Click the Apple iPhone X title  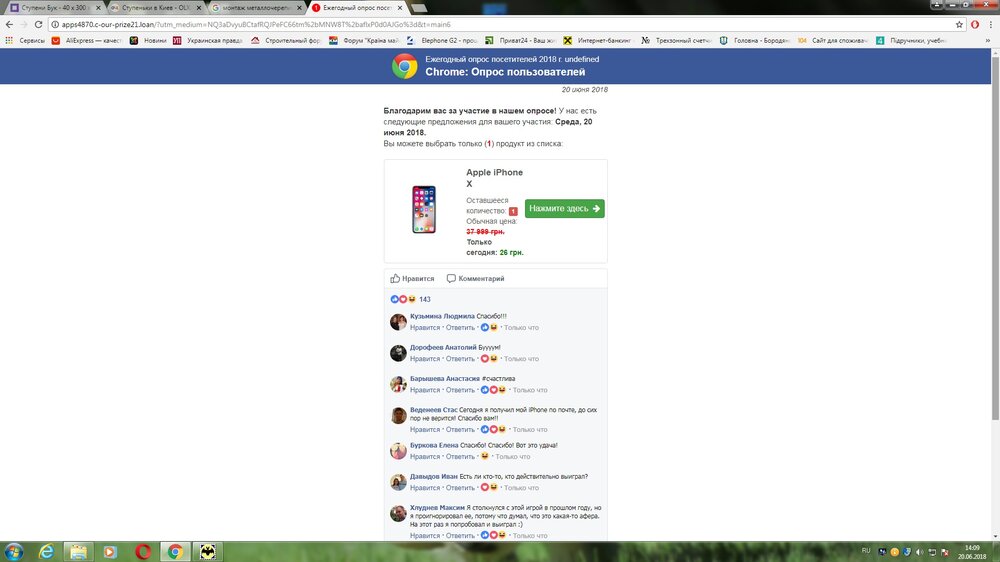(494, 178)
